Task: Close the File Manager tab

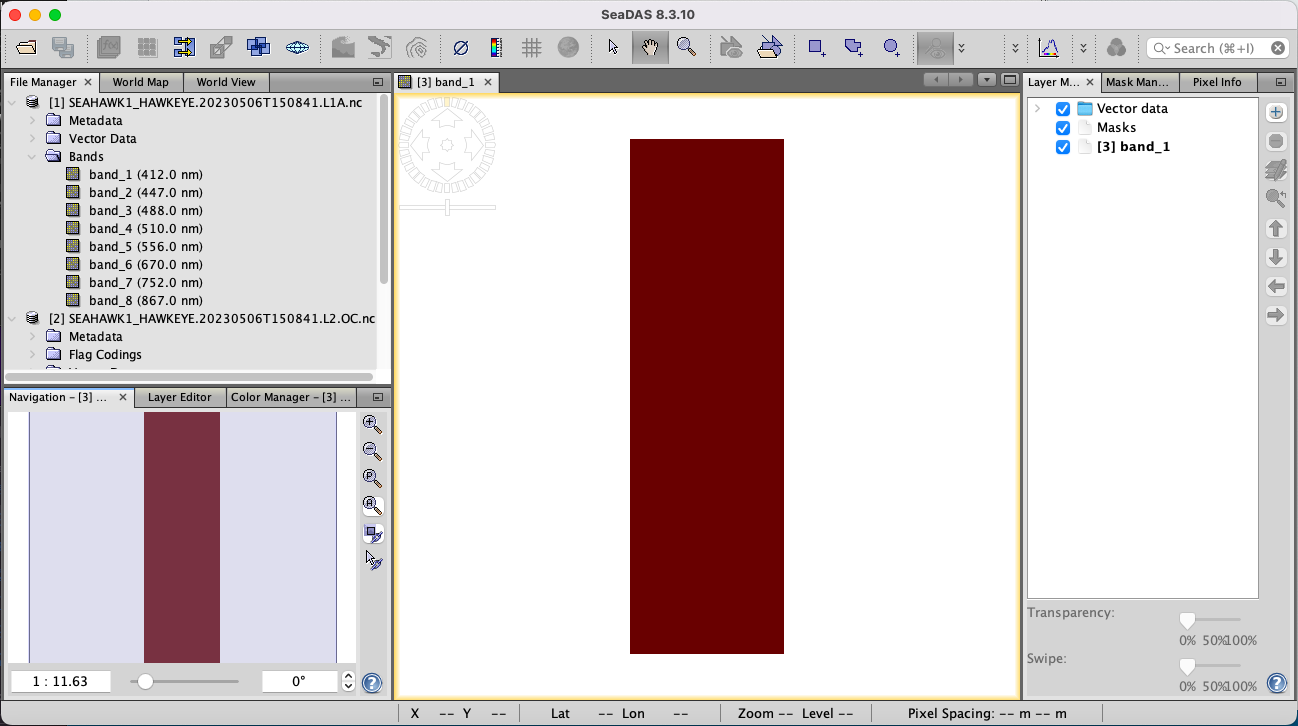Action: (x=88, y=82)
